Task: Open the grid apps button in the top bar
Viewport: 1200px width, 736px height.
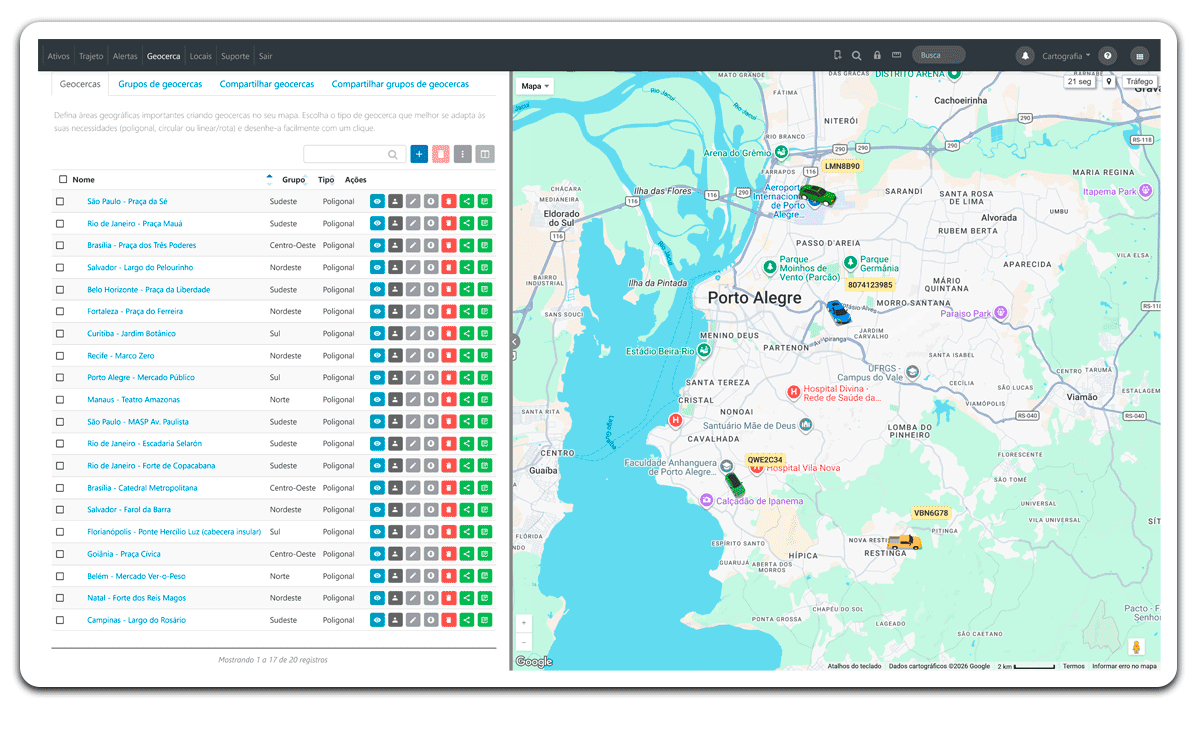Action: point(1139,56)
